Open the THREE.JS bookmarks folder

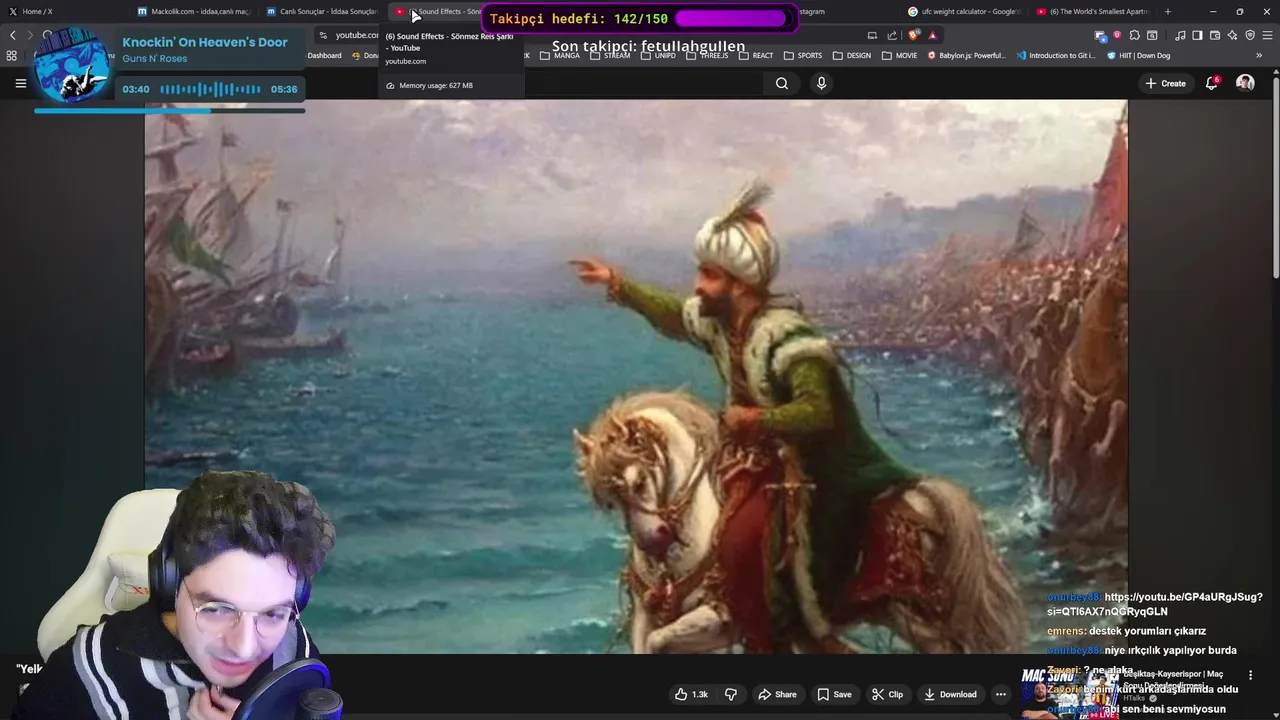click(707, 56)
